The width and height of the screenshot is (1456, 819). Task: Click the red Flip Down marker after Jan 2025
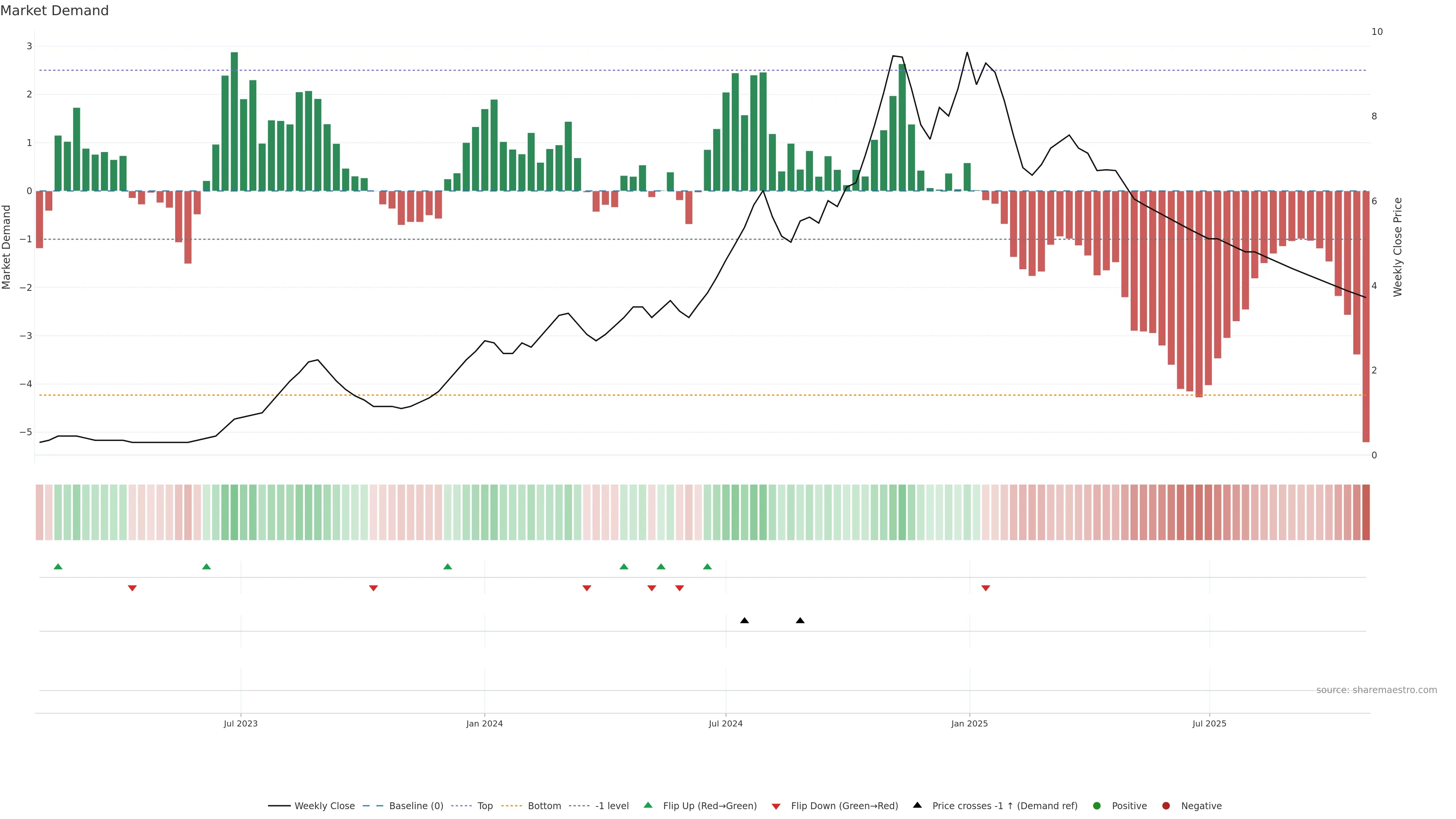pos(986,588)
